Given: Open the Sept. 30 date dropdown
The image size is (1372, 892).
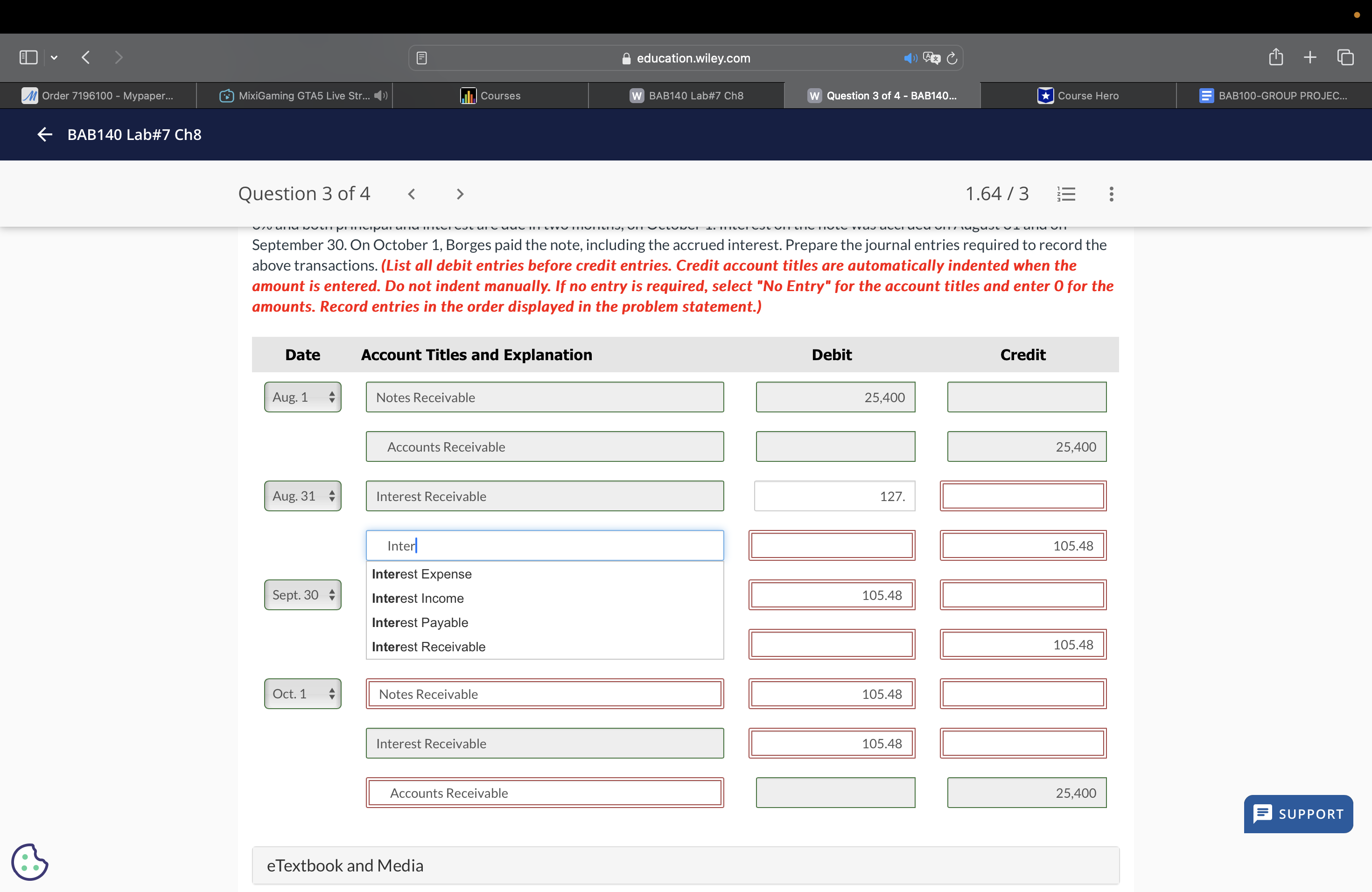Looking at the screenshot, I should [x=303, y=595].
